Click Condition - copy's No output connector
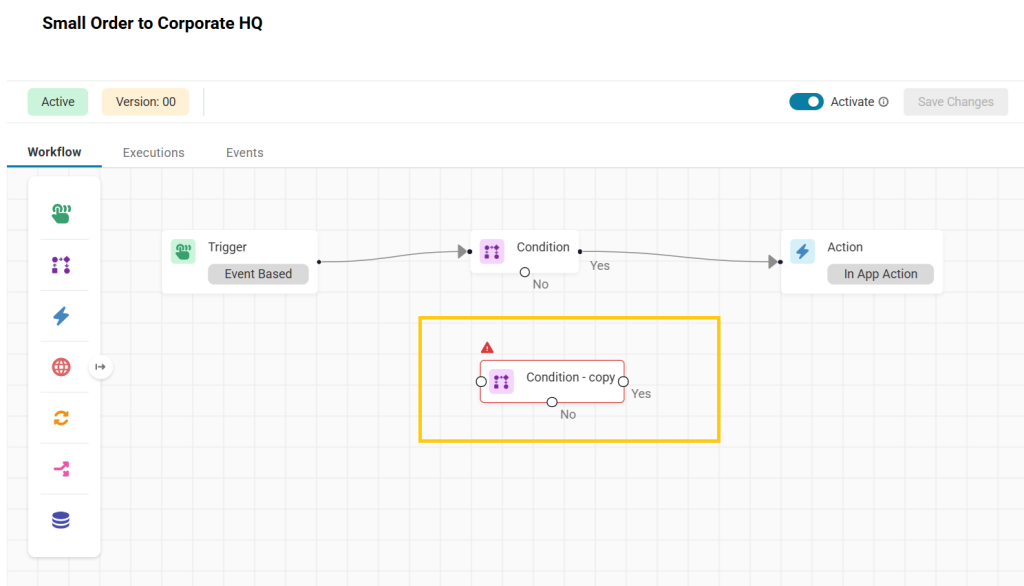Viewport: 1024px width, 586px height. (552, 402)
